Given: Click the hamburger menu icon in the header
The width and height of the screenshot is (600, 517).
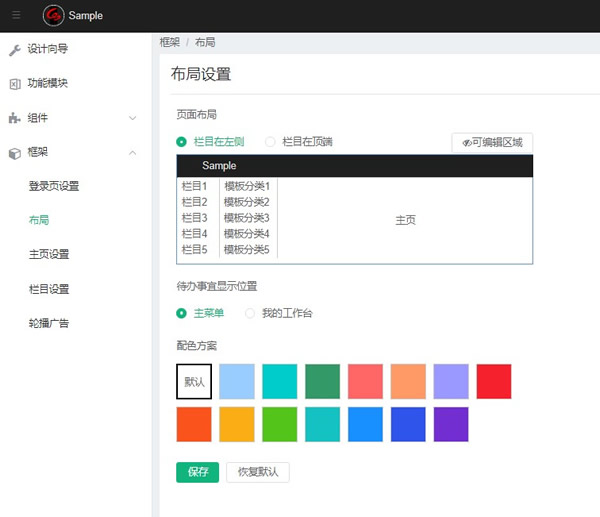Looking at the screenshot, I should click(x=15, y=15).
